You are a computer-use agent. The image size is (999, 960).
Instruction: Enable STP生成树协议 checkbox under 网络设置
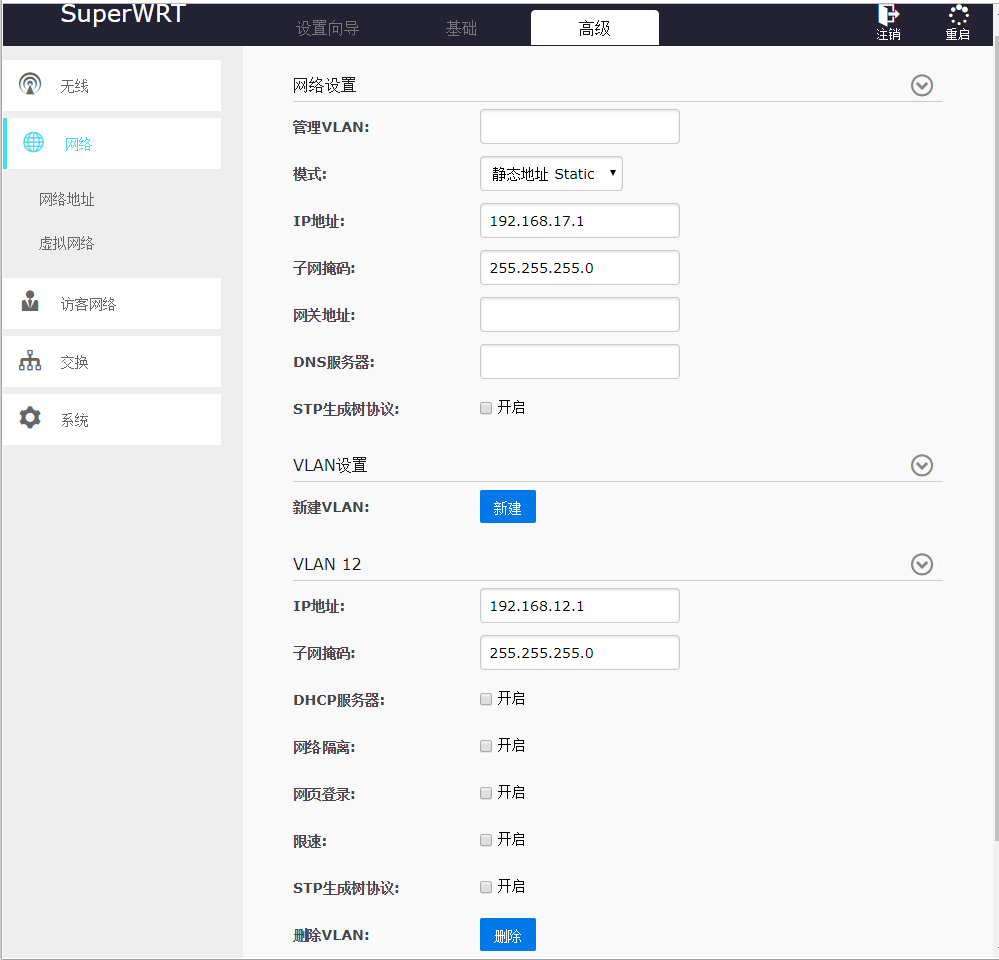(x=486, y=408)
